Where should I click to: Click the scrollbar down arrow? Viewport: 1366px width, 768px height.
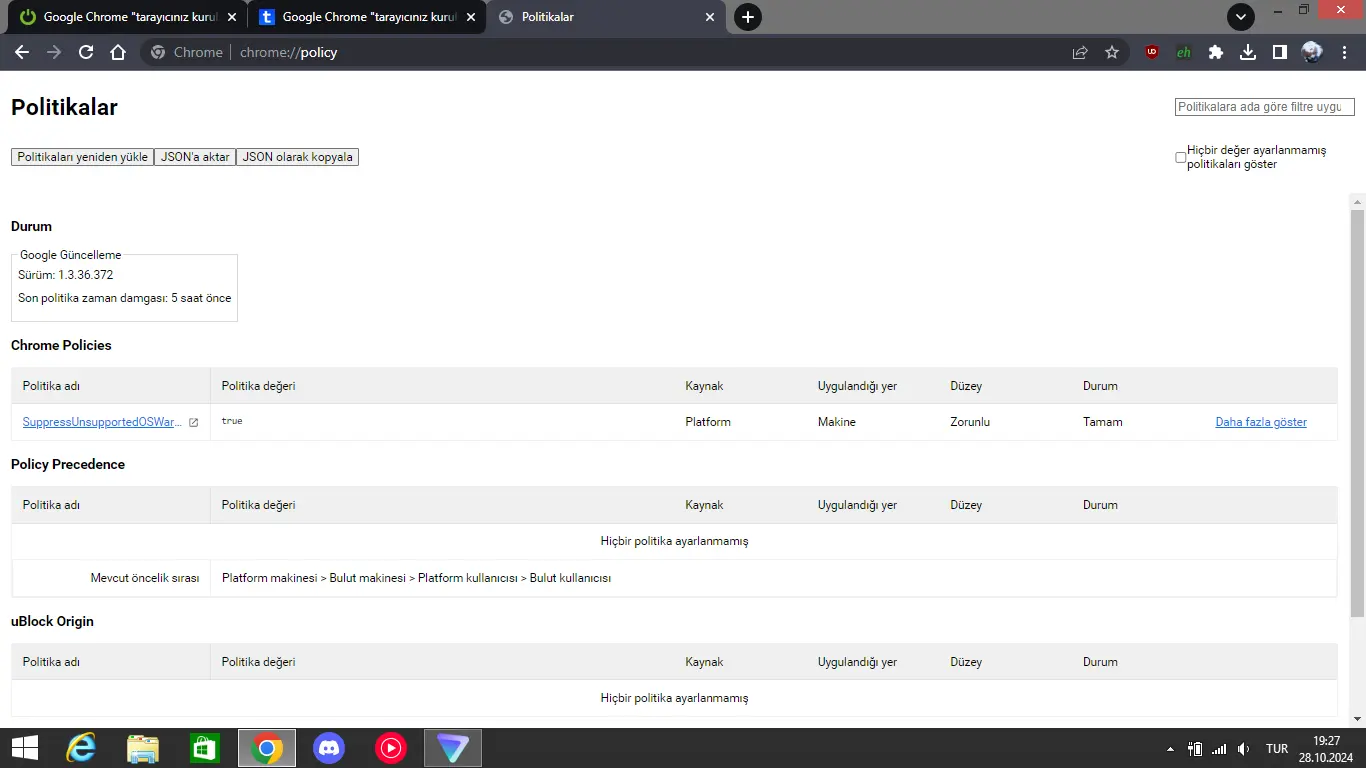pos(1357,718)
